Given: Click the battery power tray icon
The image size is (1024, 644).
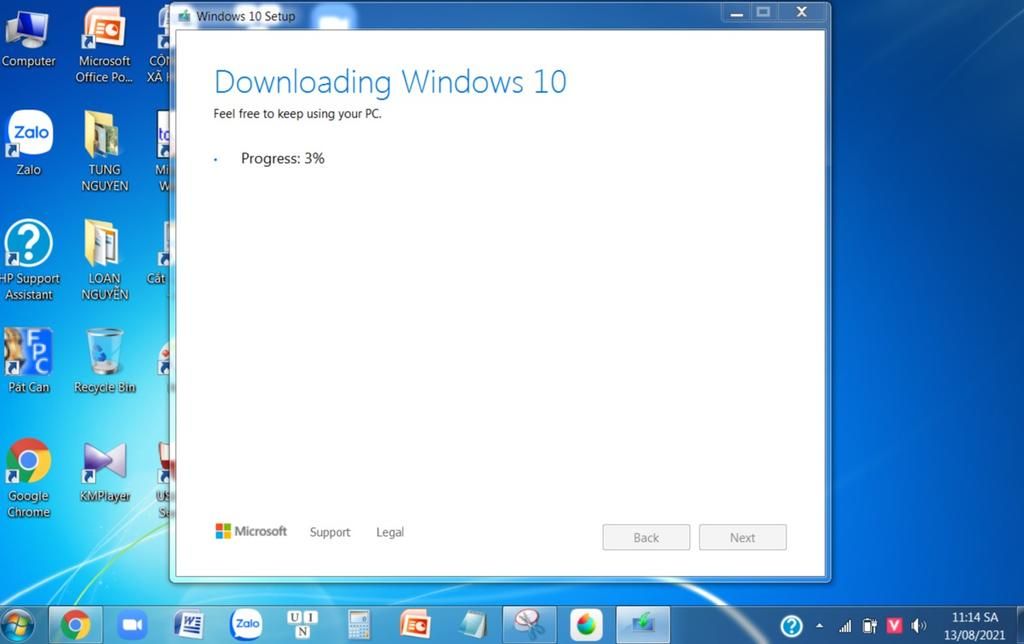Looking at the screenshot, I should pos(869,626).
